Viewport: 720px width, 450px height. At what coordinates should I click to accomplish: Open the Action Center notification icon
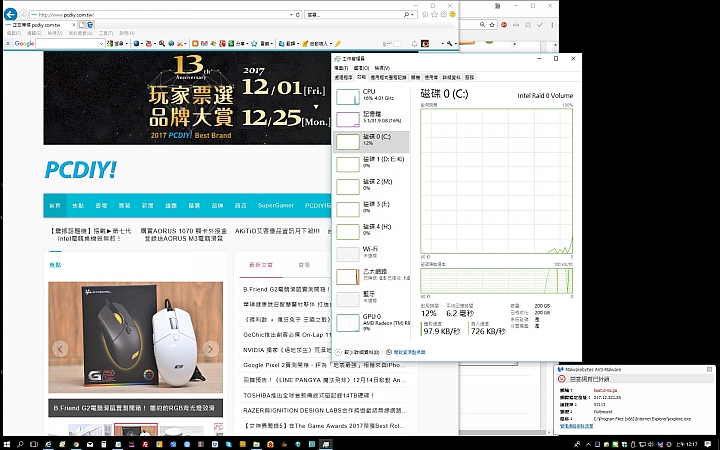(x=710, y=444)
